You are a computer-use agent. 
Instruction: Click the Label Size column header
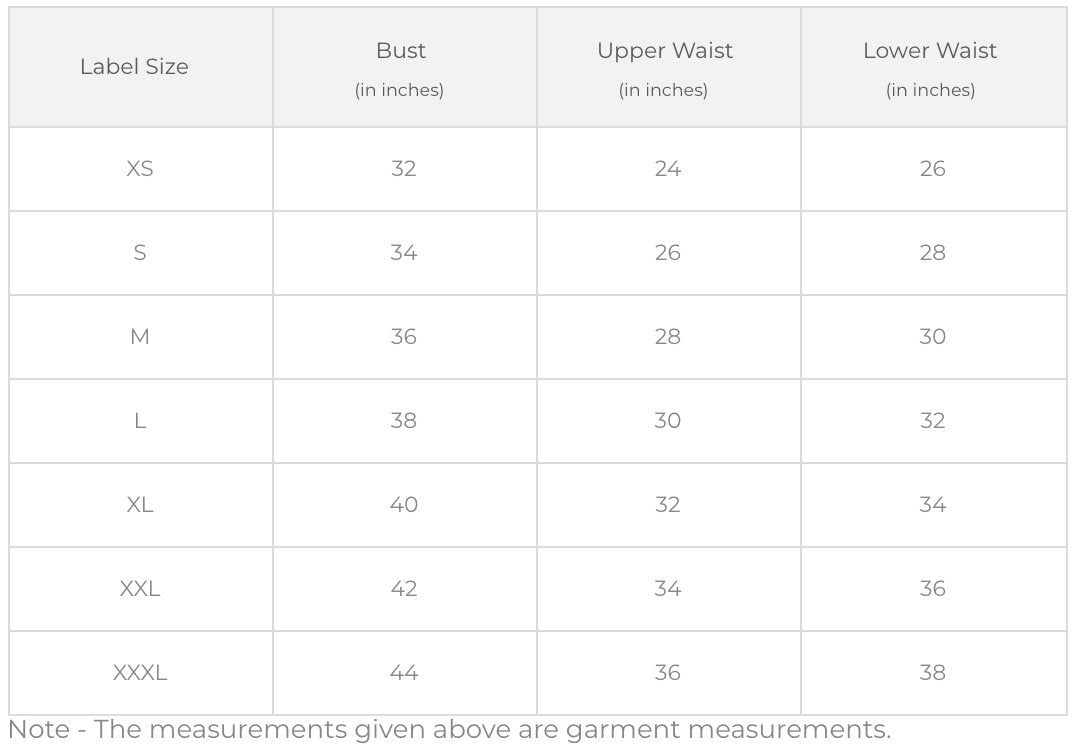pyautogui.click(x=134, y=67)
